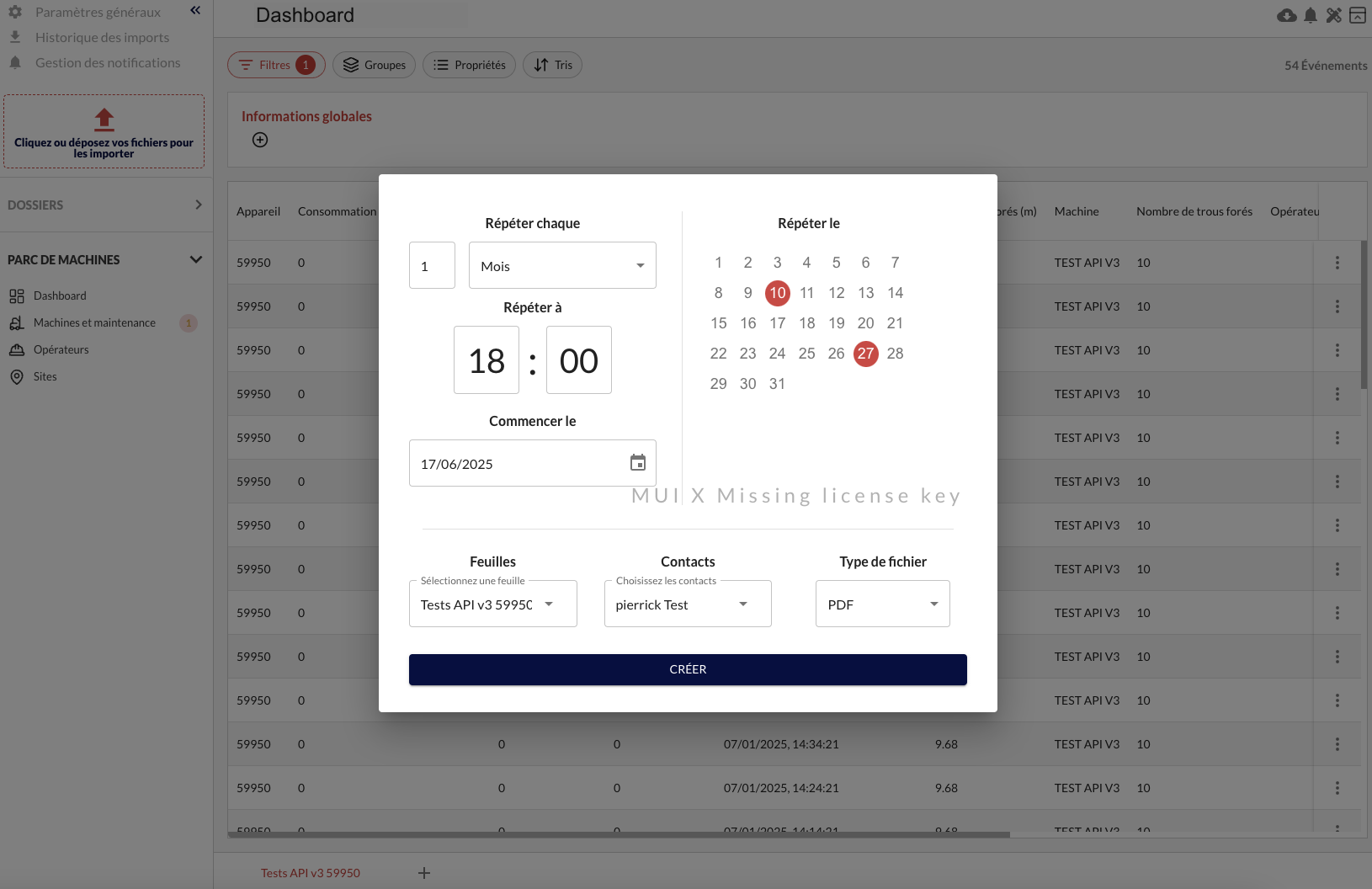Click the horizontal scrollbar under the table
Image resolution: width=1372 pixels, height=889 pixels.
click(x=619, y=835)
